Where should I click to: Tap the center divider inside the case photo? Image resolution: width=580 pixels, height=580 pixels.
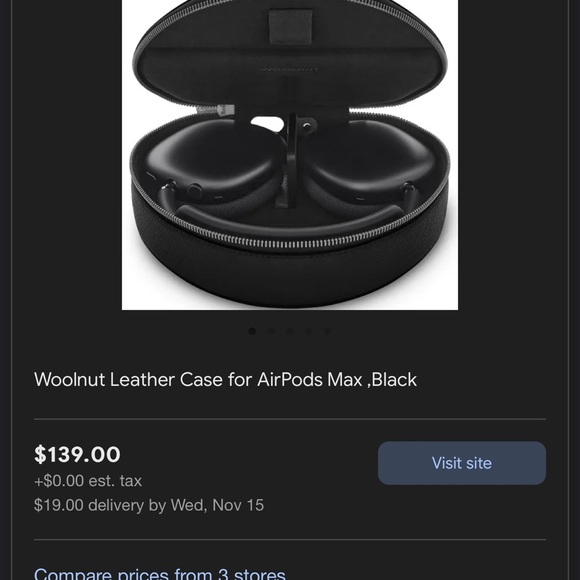290,159
